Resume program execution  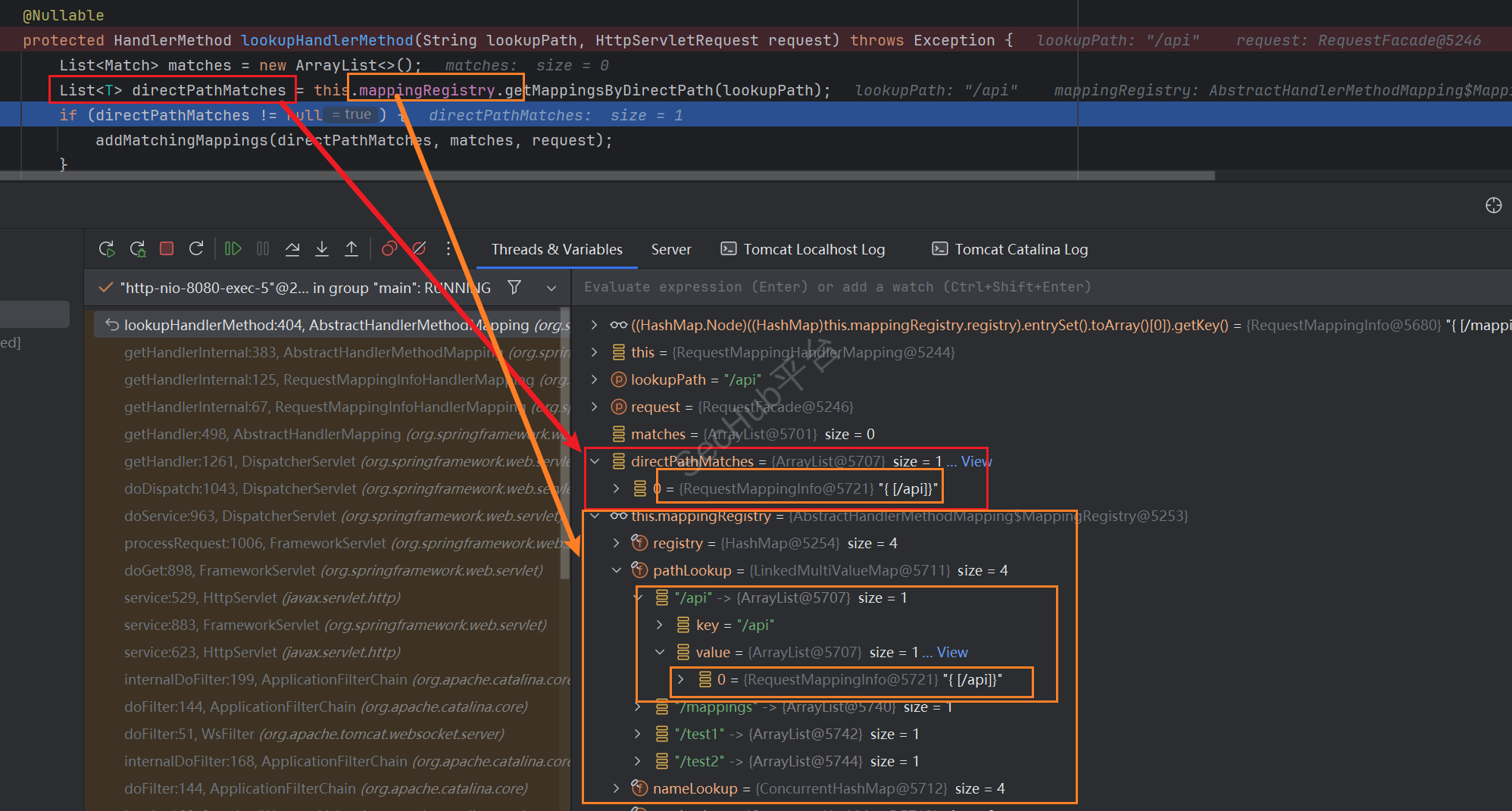[233, 249]
